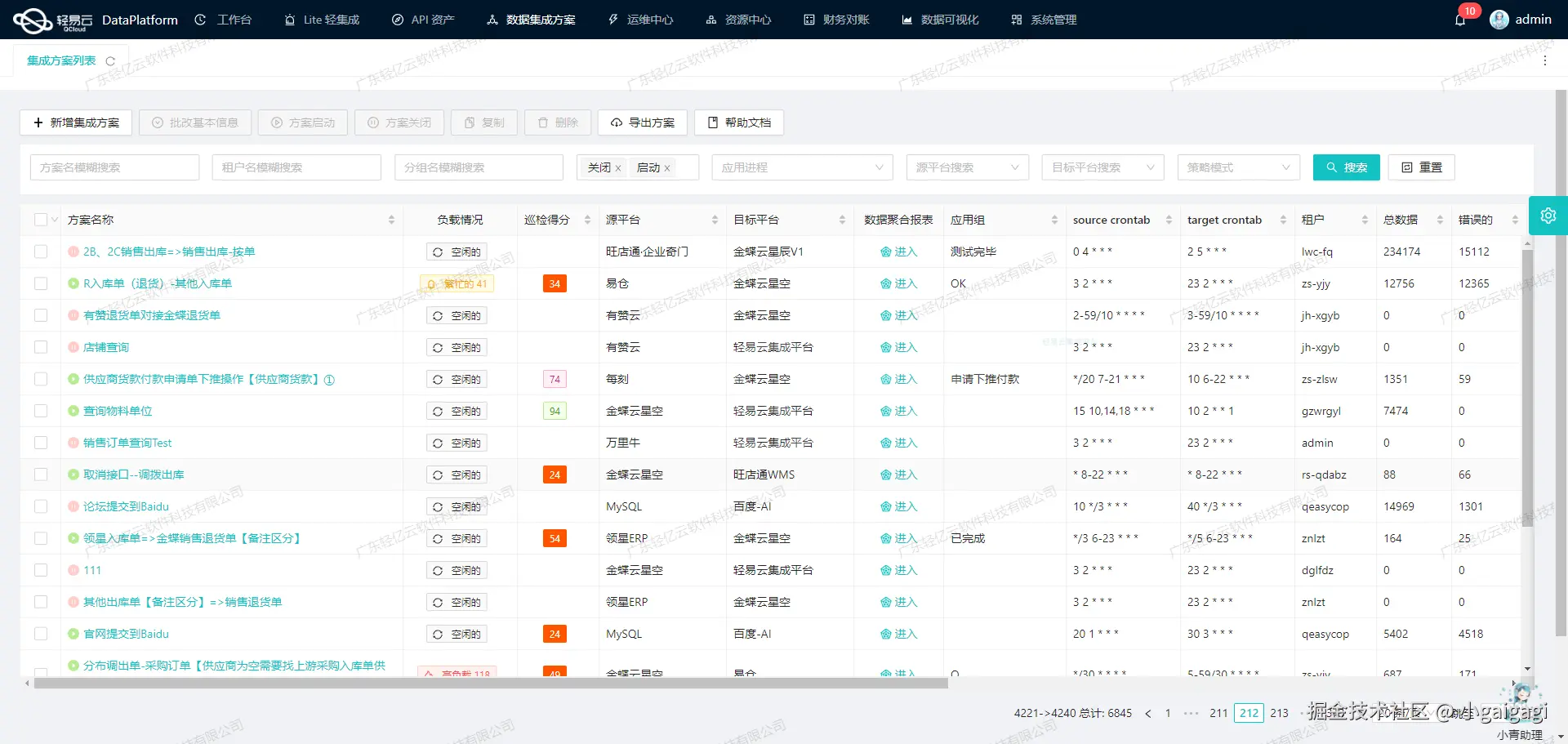This screenshot has height=744, width=1568.
Task: Jump to page 213 in pagination
Action: 1278,713
